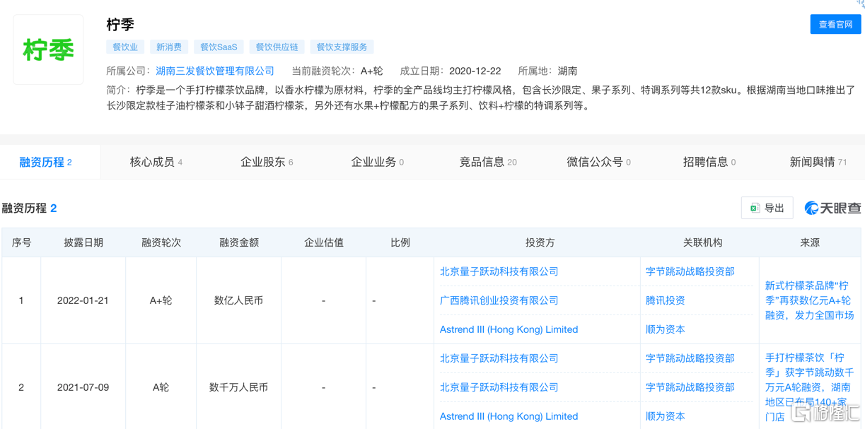Open 顺为资本 in the A轮 row

point(666,416)
